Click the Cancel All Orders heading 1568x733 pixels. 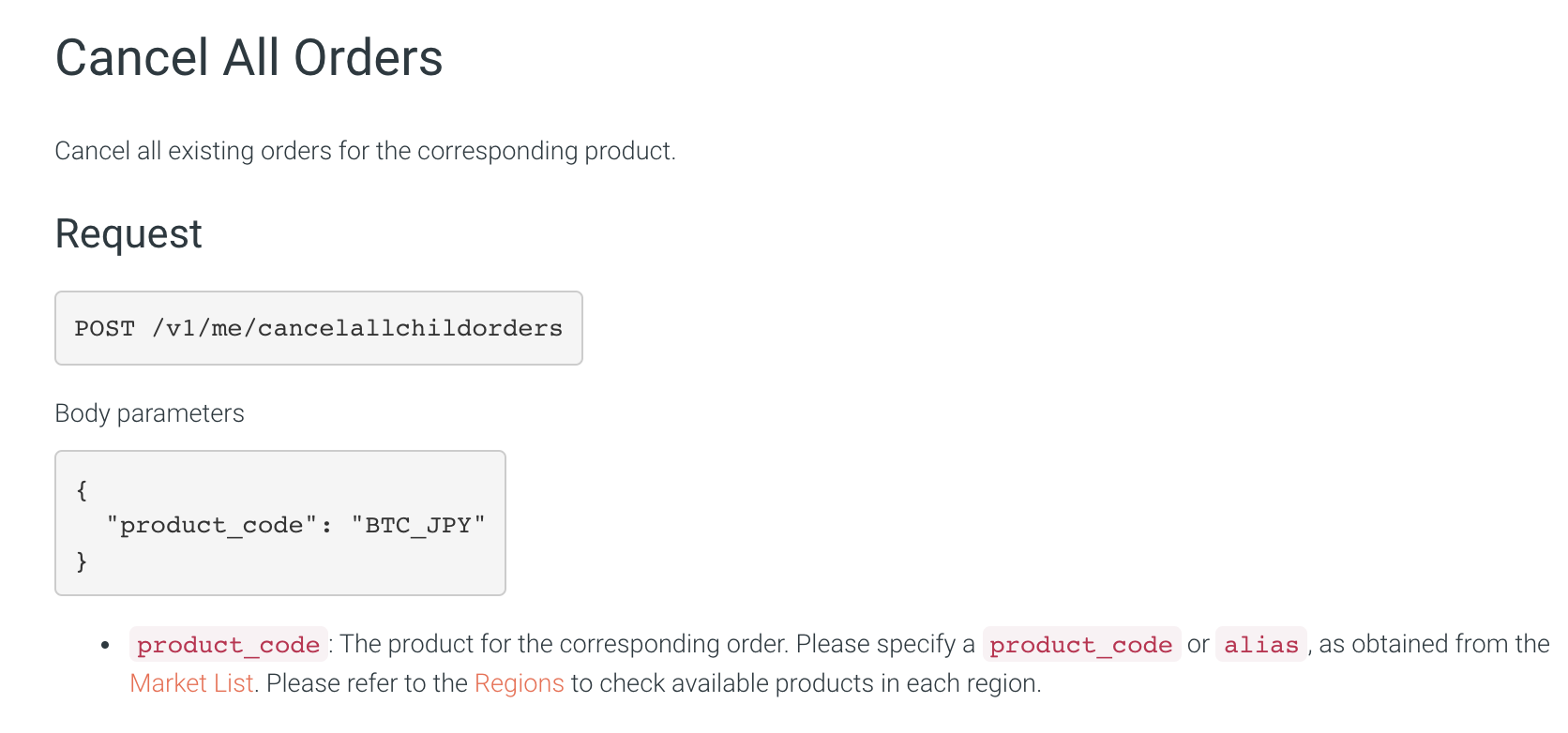249,58
